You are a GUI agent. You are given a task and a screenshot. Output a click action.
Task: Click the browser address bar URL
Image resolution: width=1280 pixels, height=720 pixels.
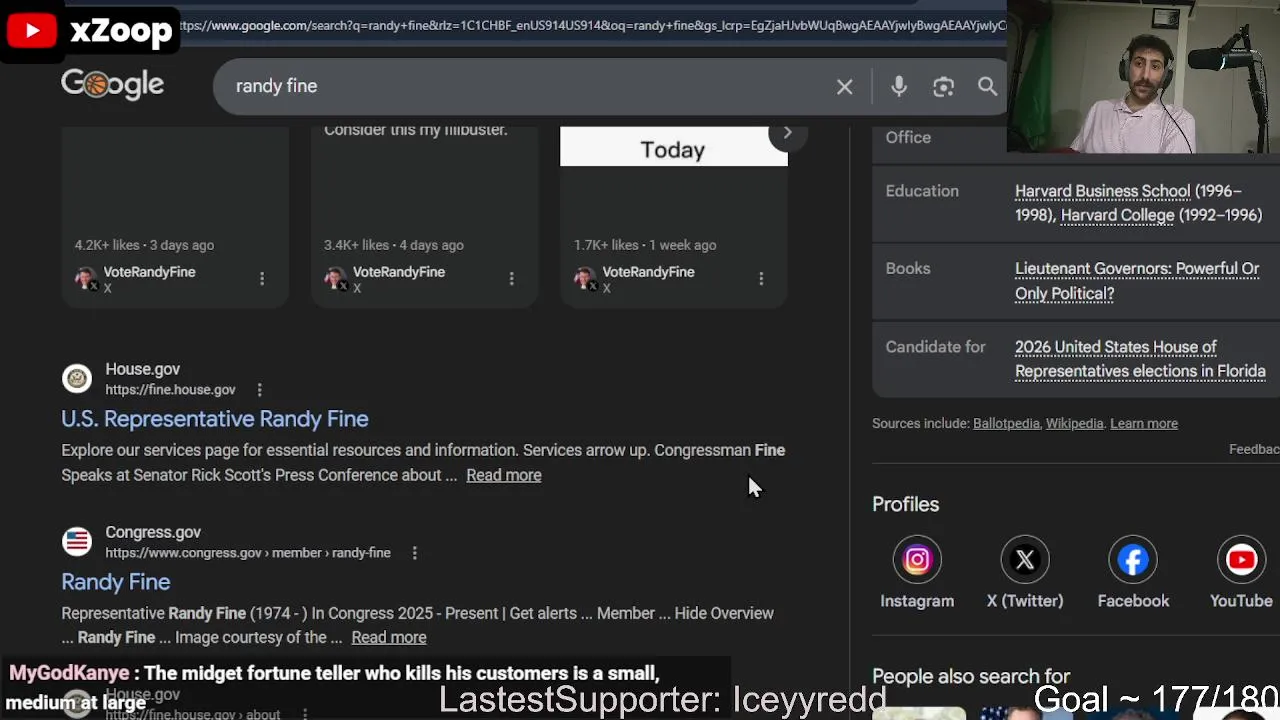pos(592,25)
